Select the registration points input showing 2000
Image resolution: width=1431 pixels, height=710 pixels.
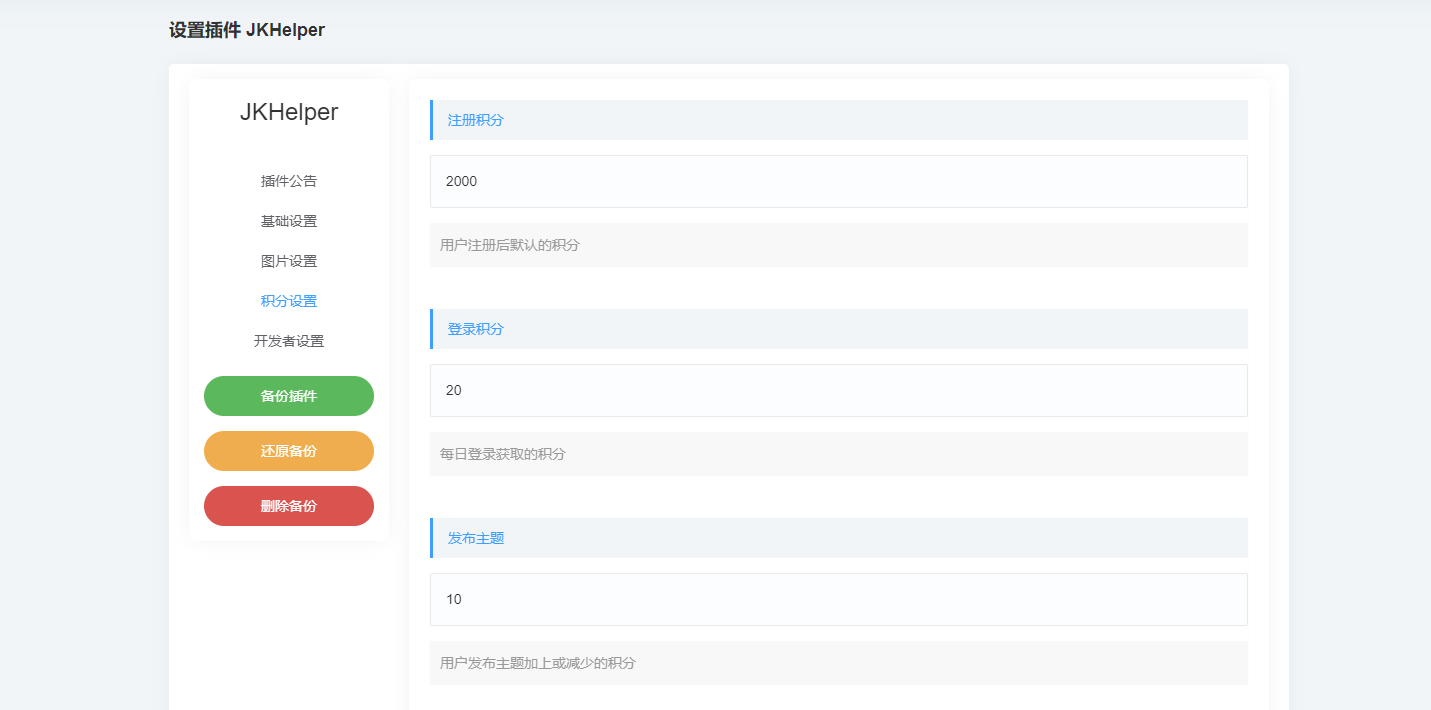(x=838, y=181)
